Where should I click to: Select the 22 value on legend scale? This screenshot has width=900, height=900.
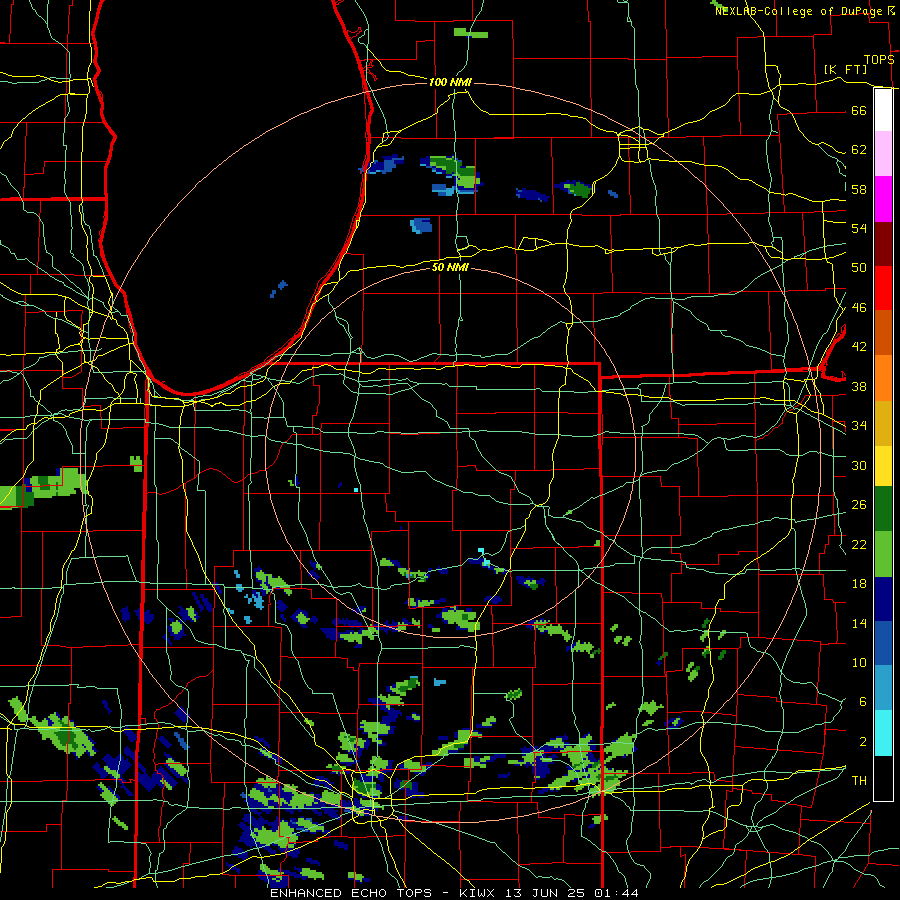[859, 544]
